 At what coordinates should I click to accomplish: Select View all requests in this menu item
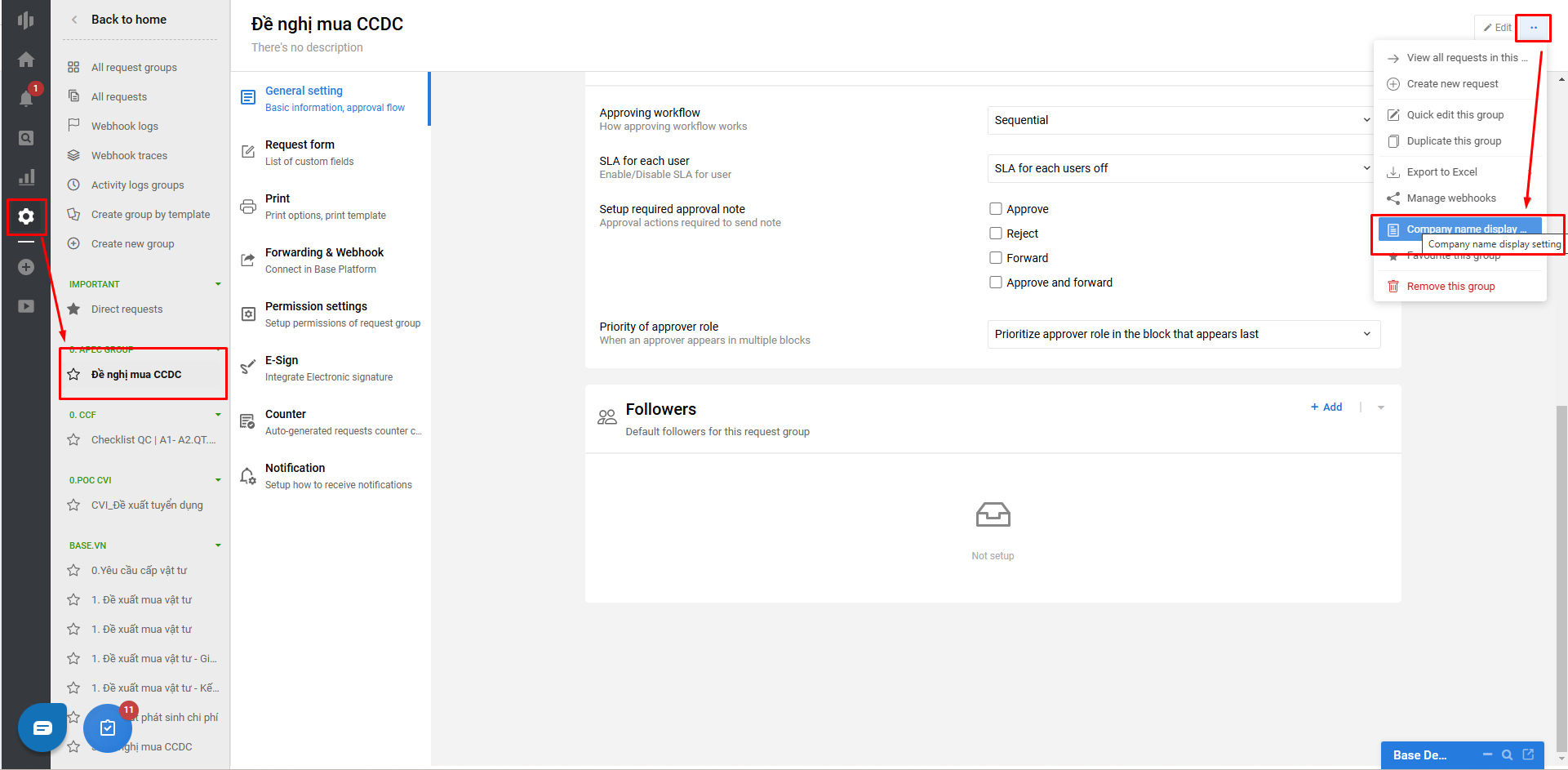coord(1459,58)
